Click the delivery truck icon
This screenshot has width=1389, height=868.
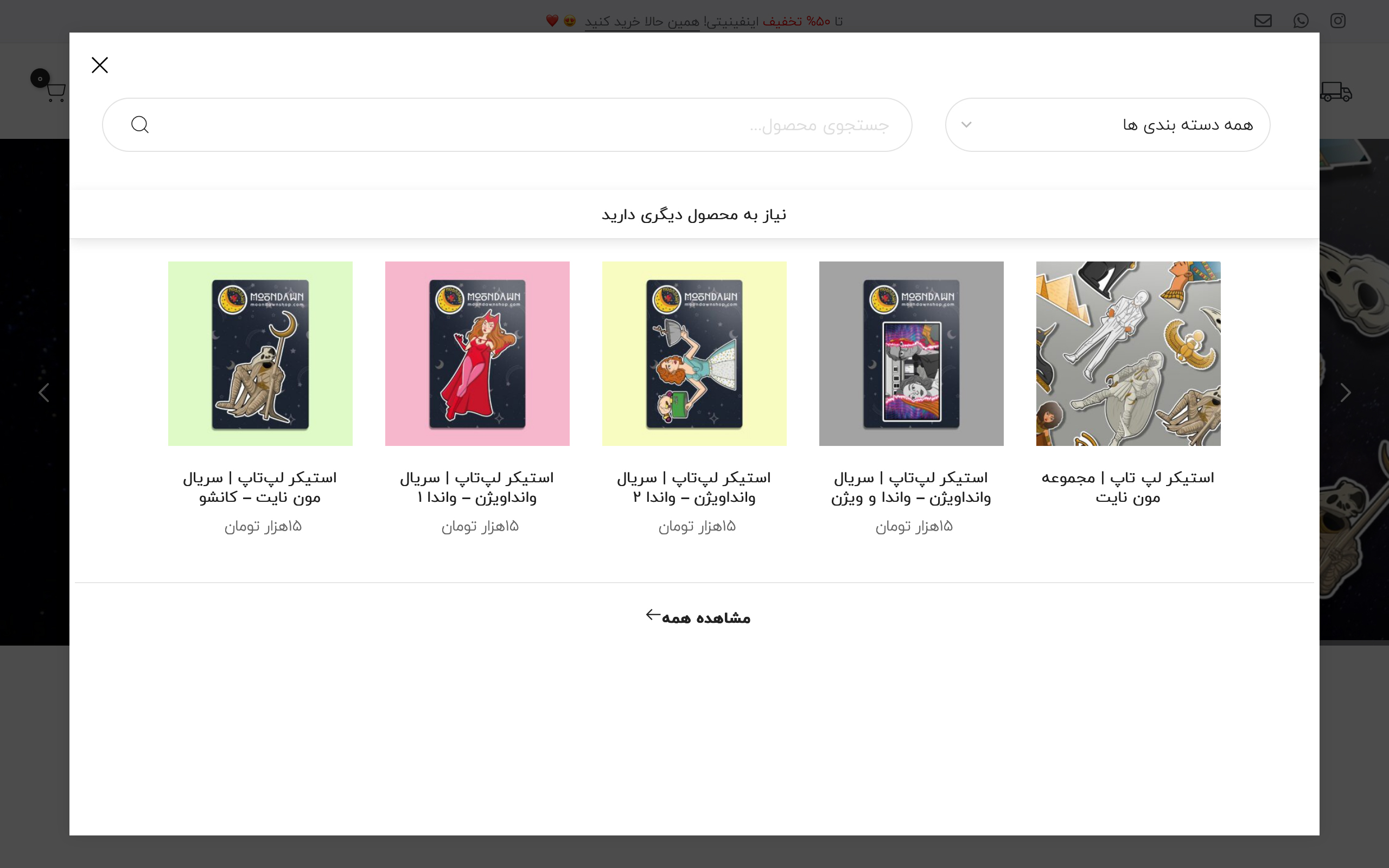[x=1336, y=92]
